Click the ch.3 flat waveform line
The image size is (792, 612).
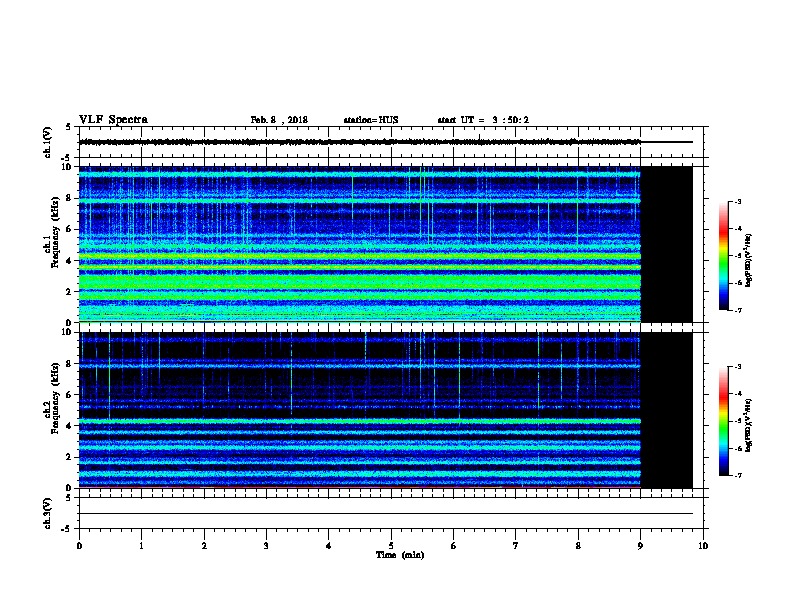coord(386,514)
